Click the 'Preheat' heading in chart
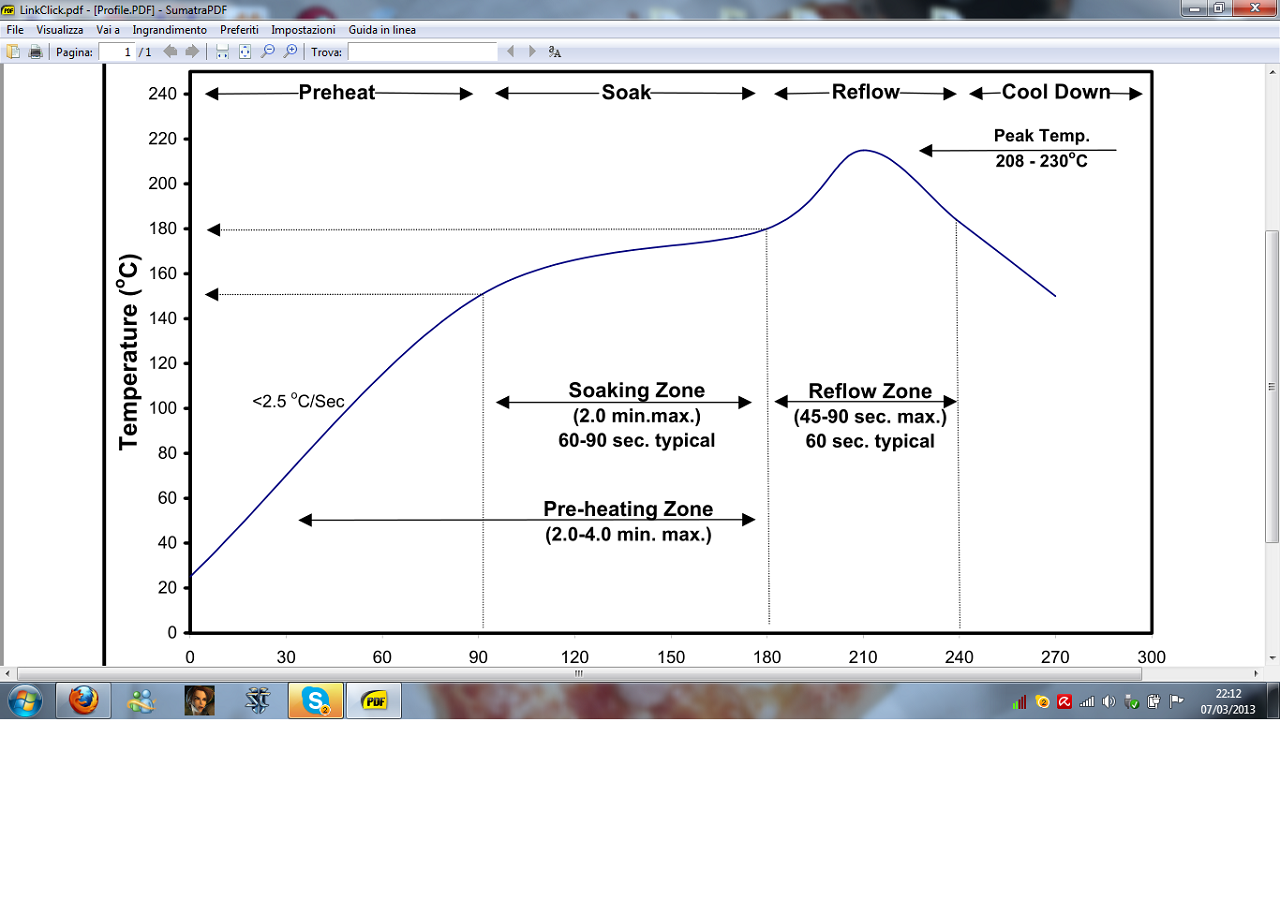1280x899 pixels. click(x=337, y=93)
